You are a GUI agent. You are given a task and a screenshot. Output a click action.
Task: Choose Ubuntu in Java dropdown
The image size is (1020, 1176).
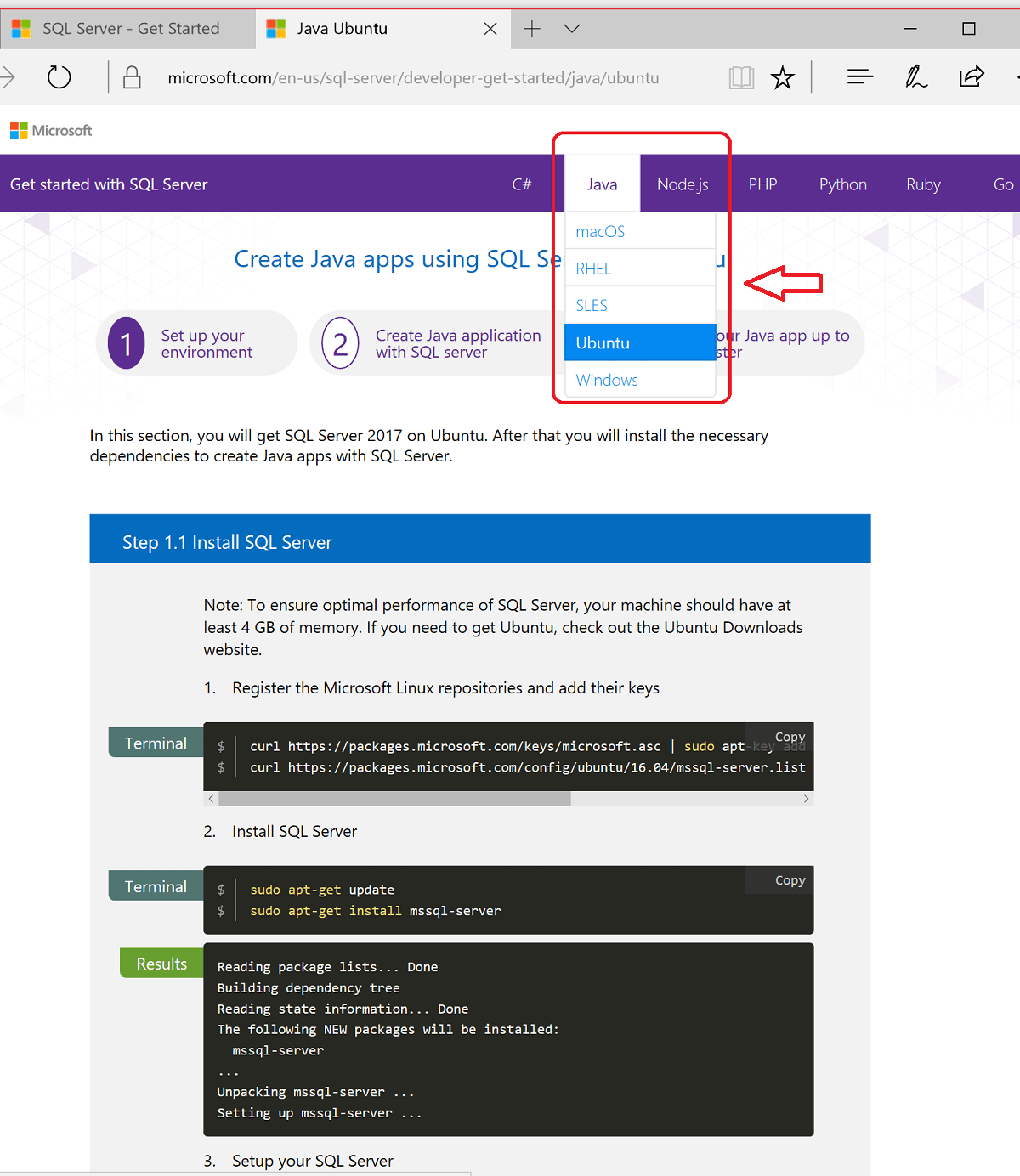(x=640, y=342)
